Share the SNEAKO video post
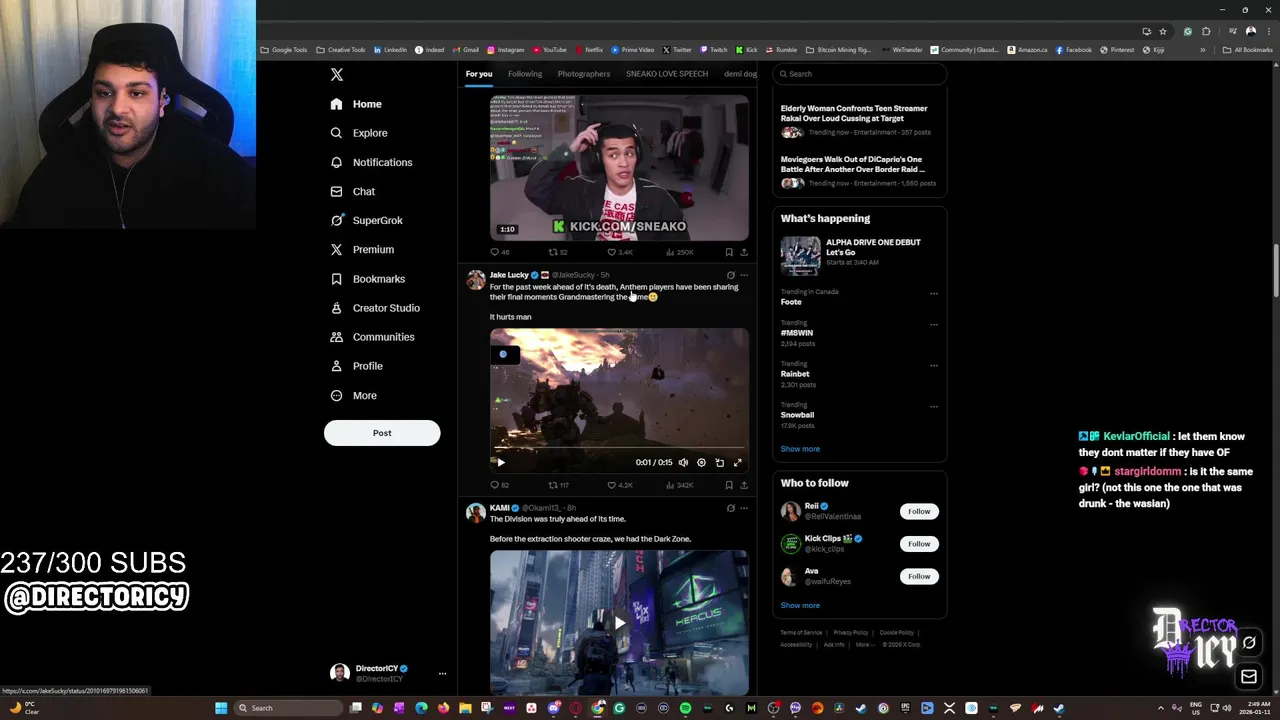Viewport: 1280px width, 720px height. click(x=744, y=252)
